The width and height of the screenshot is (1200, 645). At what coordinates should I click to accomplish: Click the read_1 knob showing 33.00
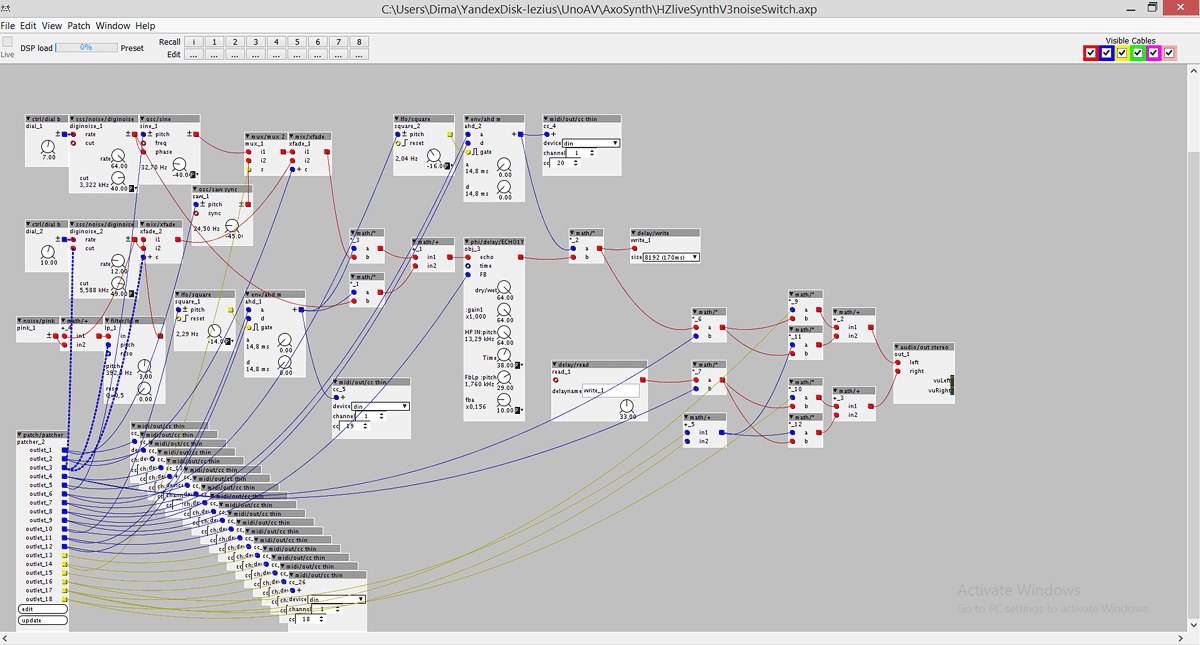click(627, 404)
